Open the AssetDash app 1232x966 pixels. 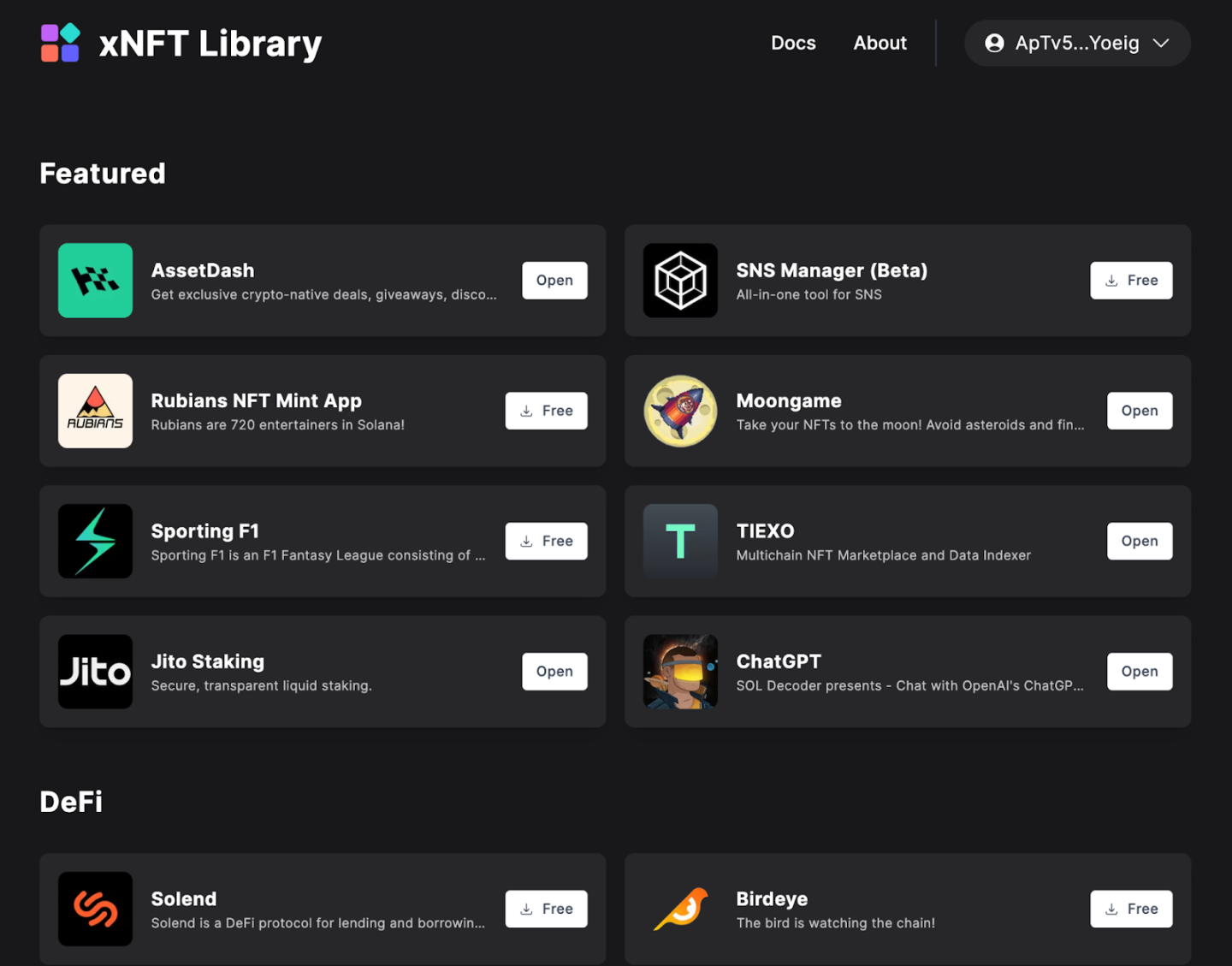click(x=554, y=281)
